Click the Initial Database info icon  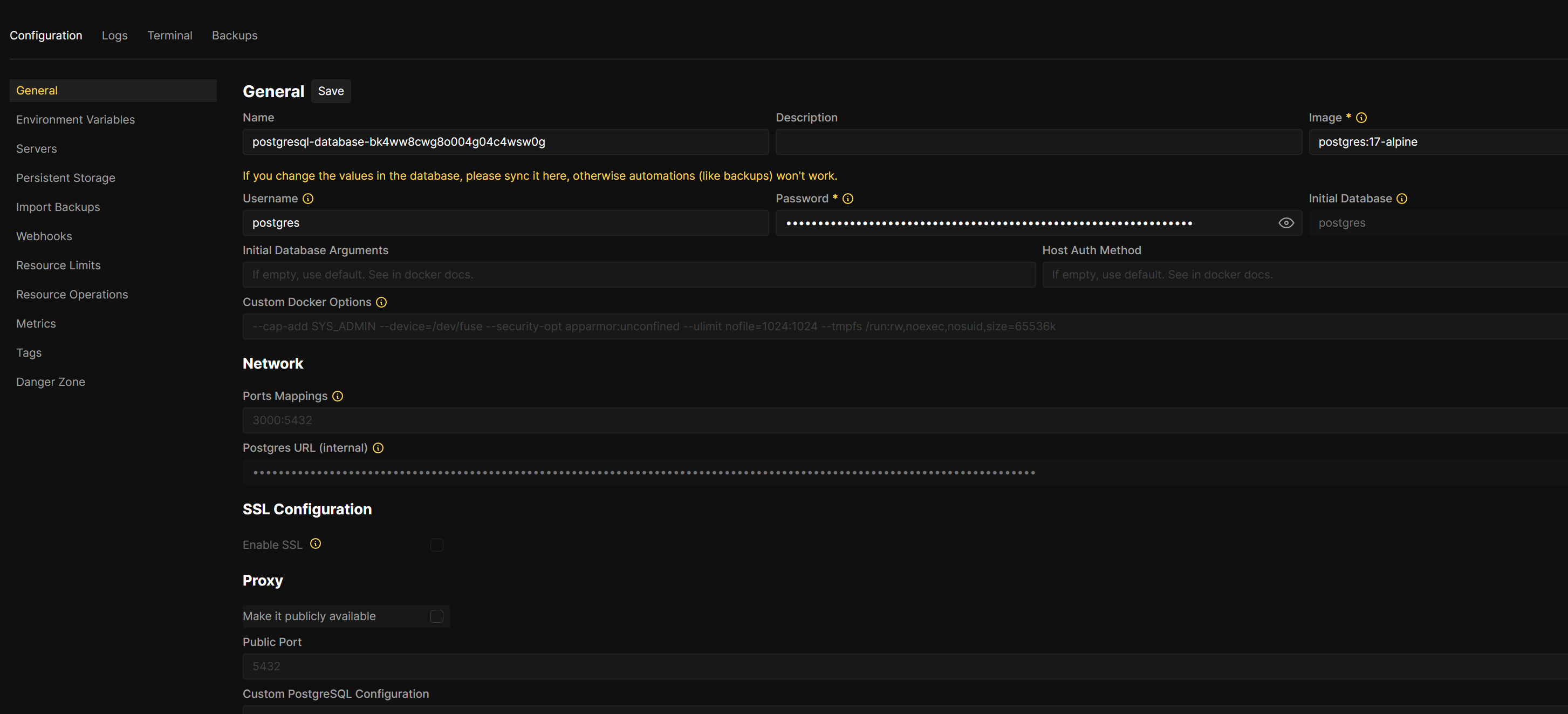1401,199
